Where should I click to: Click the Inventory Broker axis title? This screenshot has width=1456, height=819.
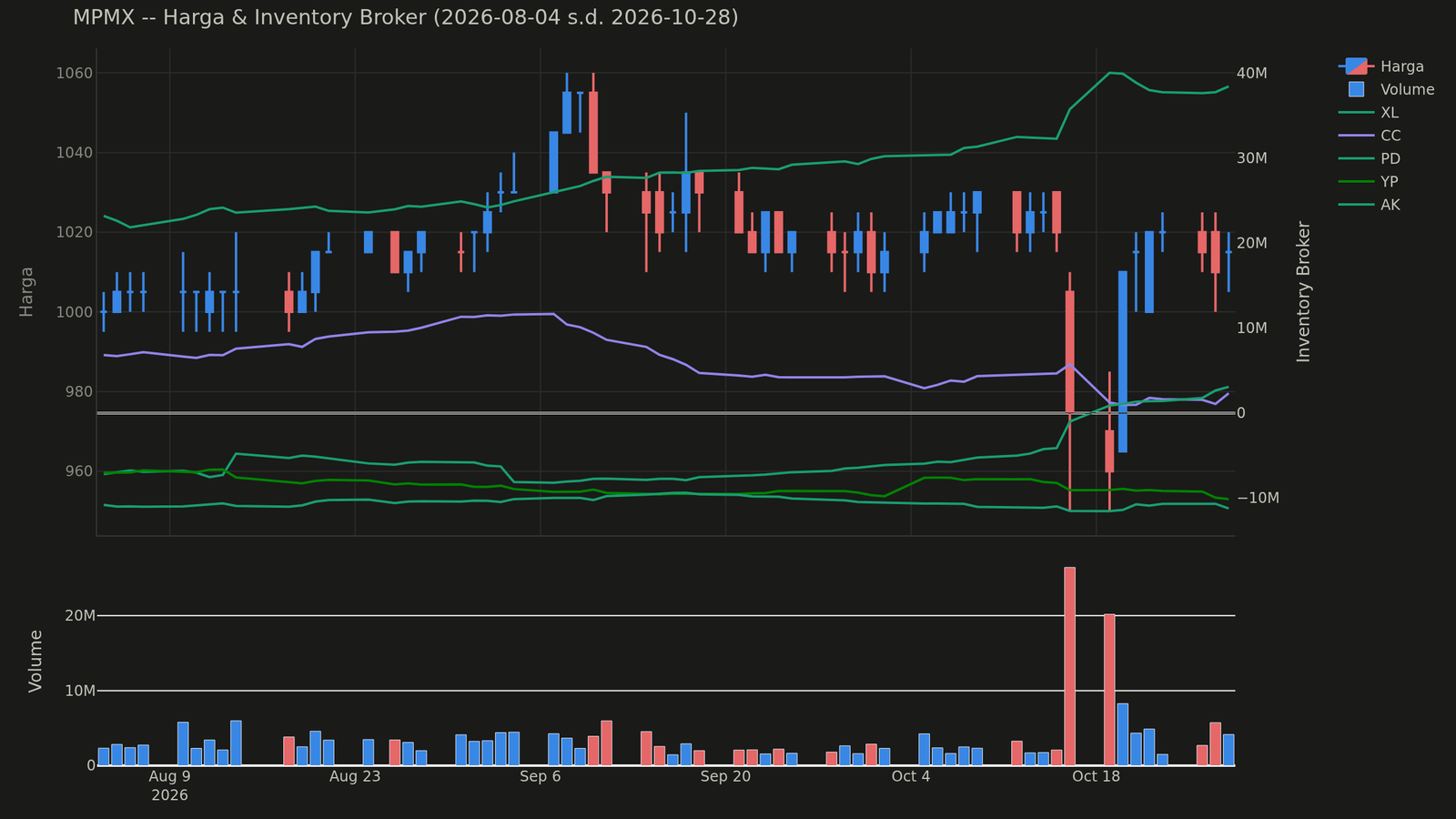click(1303, 291)
